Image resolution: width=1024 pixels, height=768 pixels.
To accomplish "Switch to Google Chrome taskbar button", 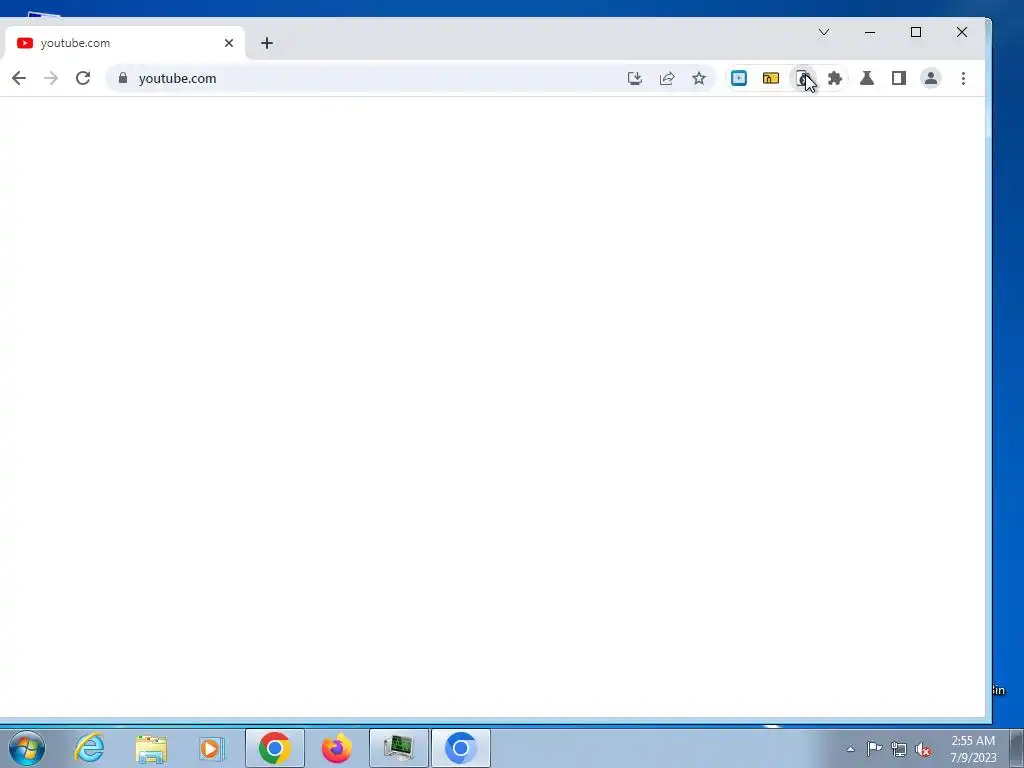I will pyautogui.click(x=275, y=748).
